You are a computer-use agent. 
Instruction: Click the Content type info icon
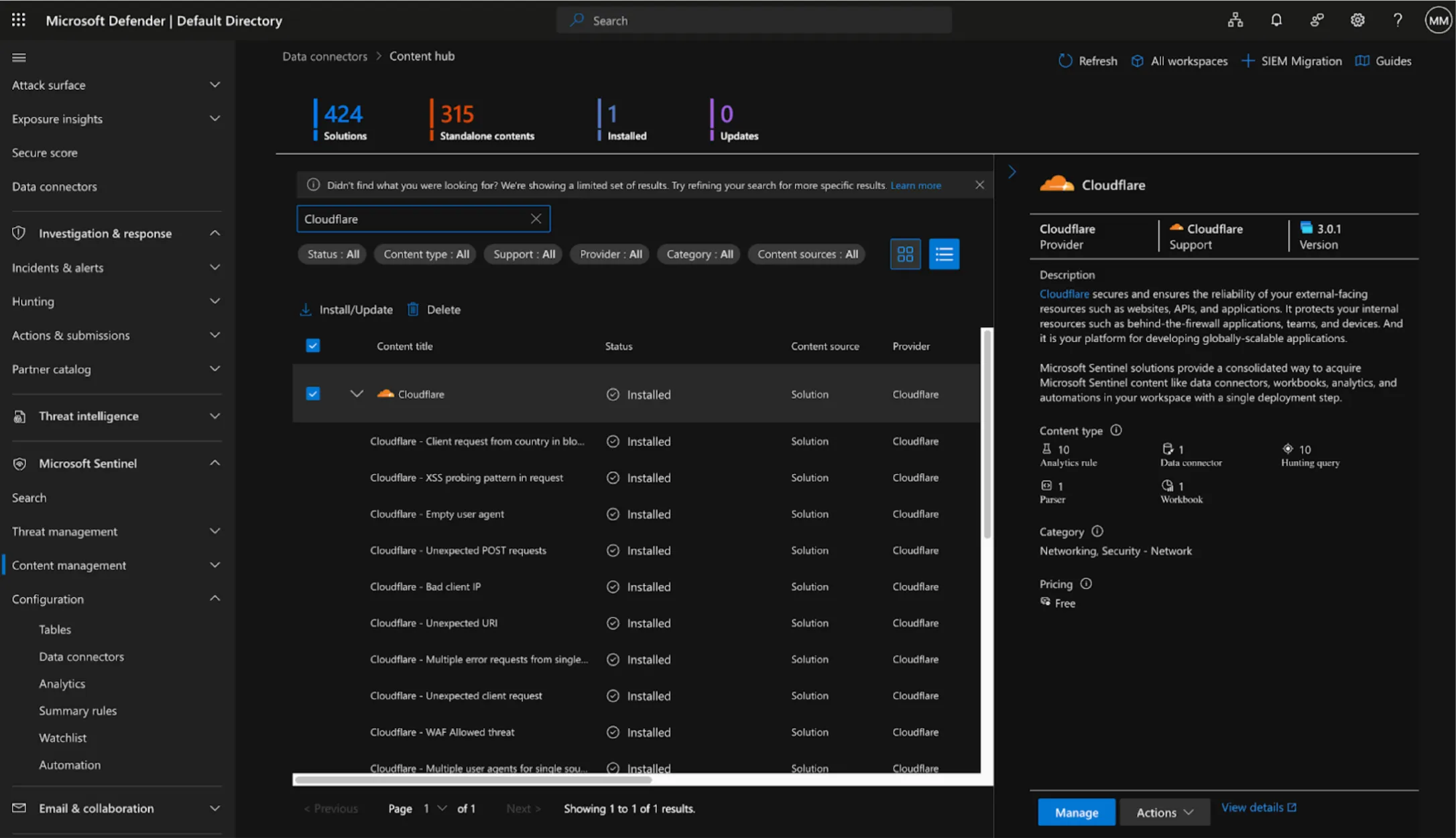coord(1115,431)
